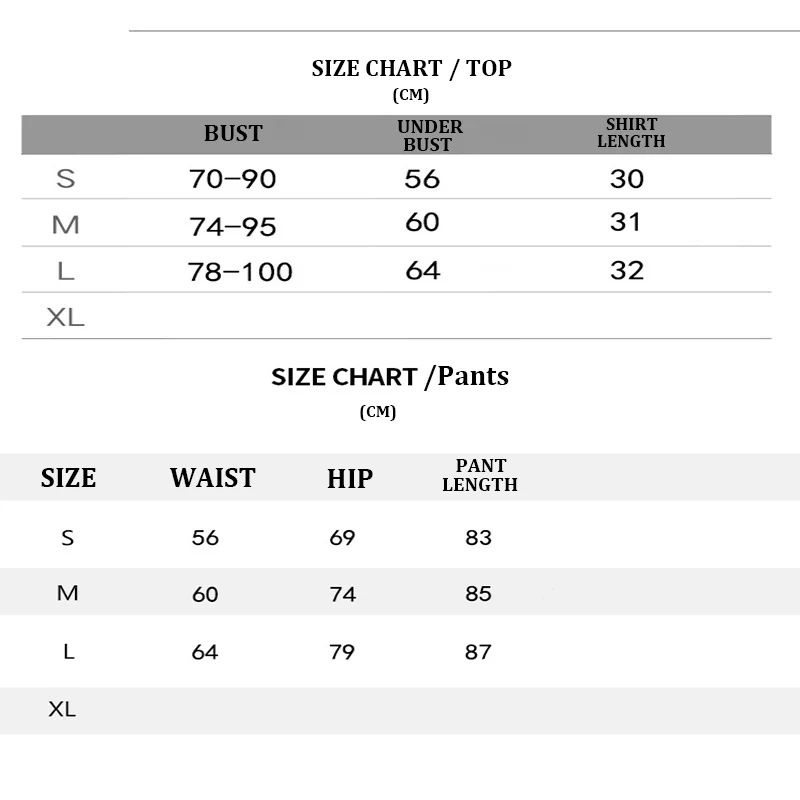Image resolution: width=800 pixels, height=800 pixels.
Task: Click the bust value 74–95
Action: click(232, 227)
